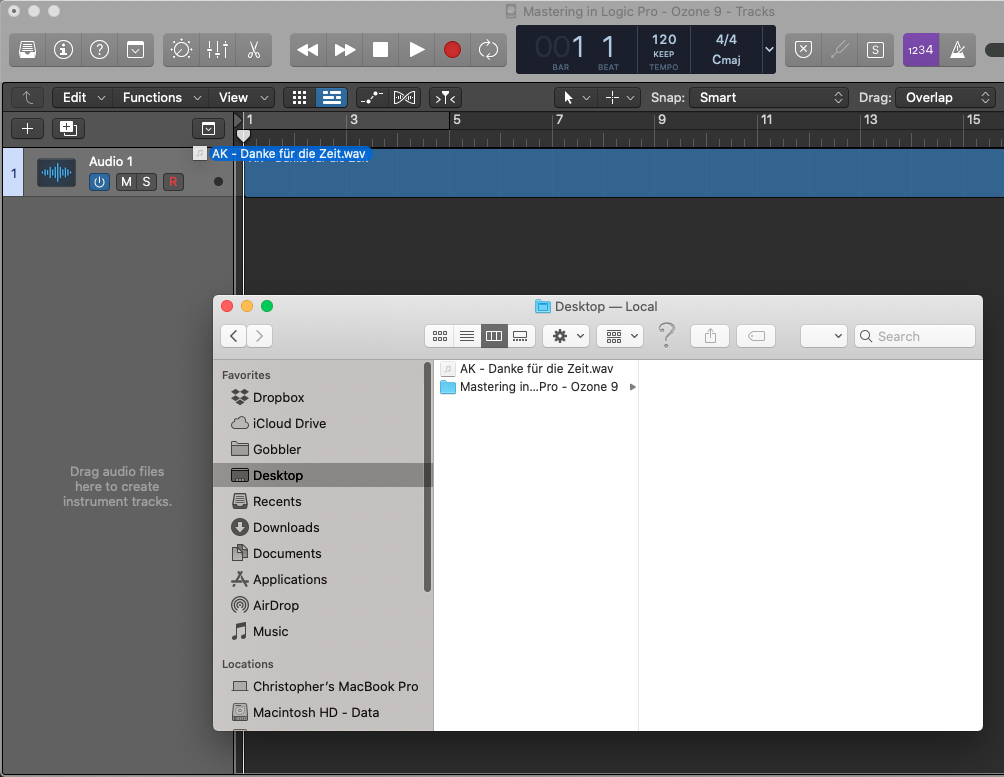Switch Finder to list view
Screen dimensions: 1004x777
coord(467,336)
